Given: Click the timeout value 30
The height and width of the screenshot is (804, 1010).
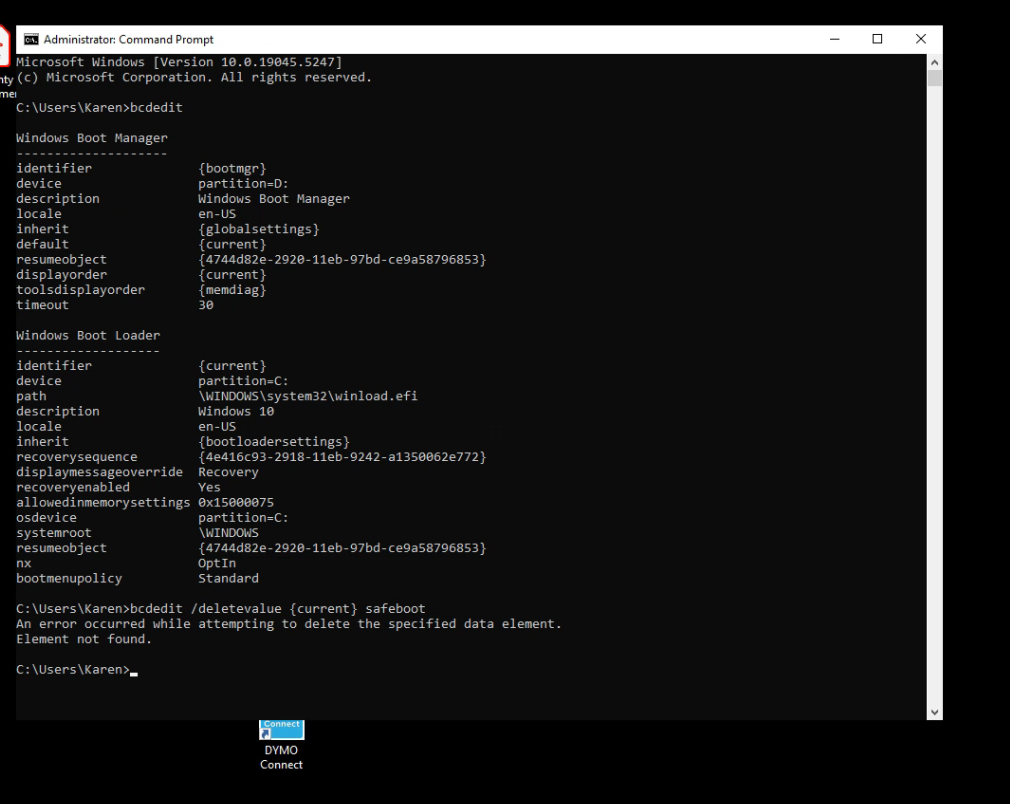Looking at the screenshot, I should tap(206, 305).
